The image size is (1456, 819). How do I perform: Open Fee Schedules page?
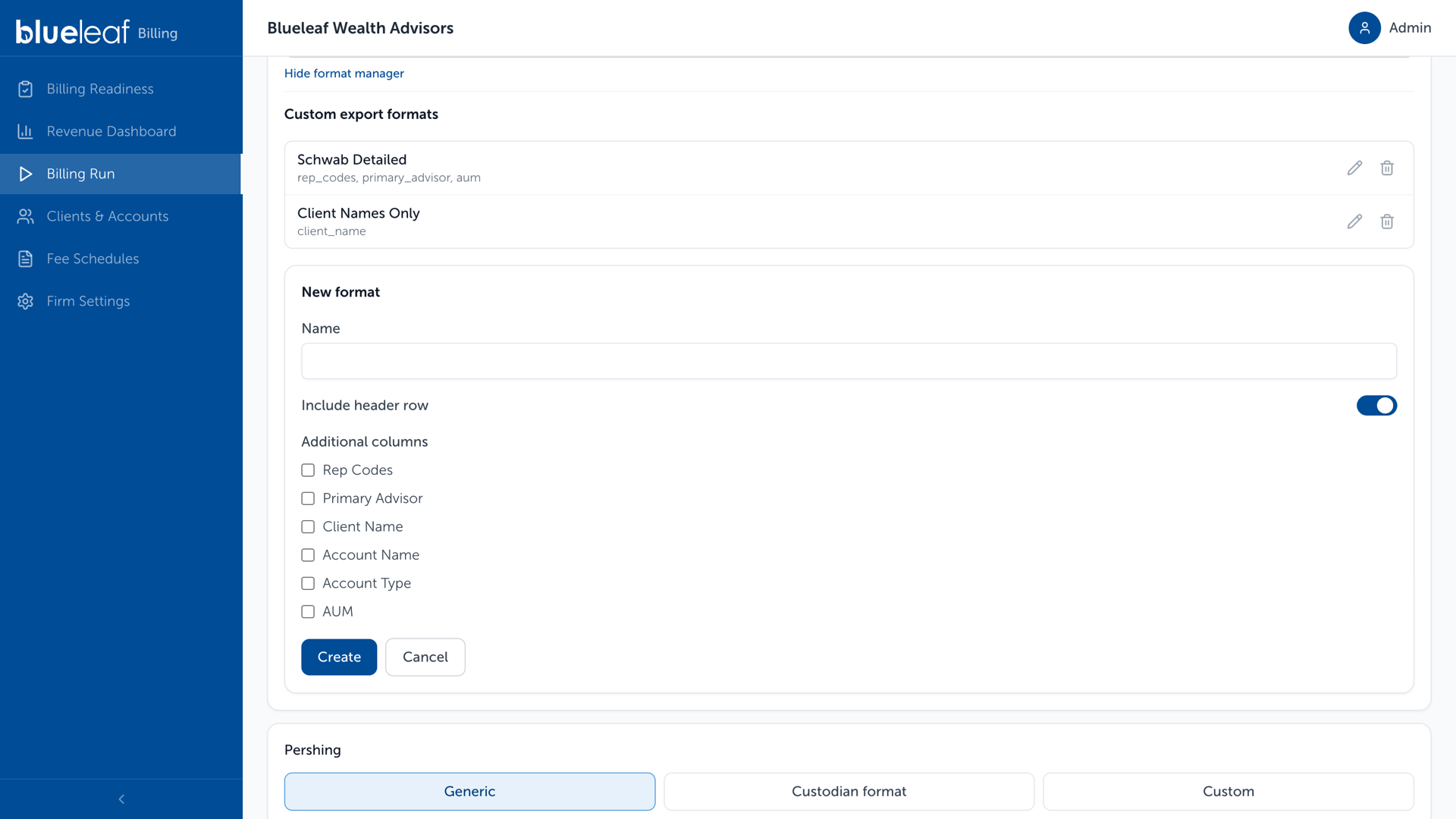121,259
